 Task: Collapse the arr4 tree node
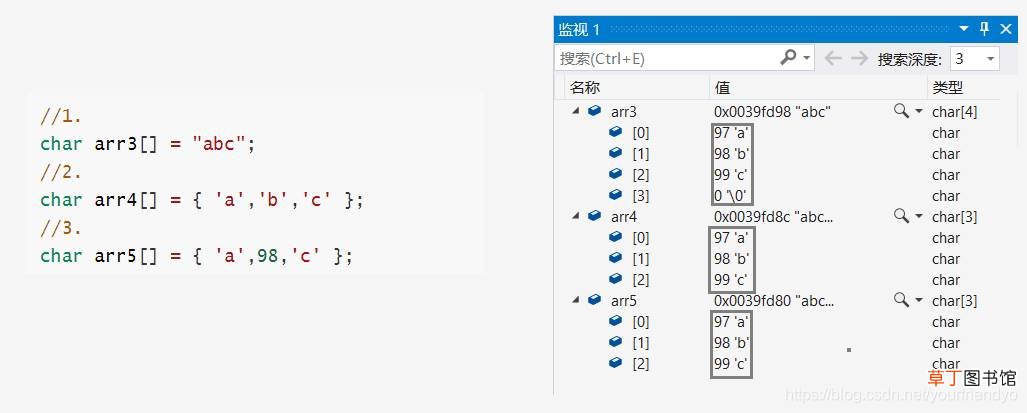[576, 216]
